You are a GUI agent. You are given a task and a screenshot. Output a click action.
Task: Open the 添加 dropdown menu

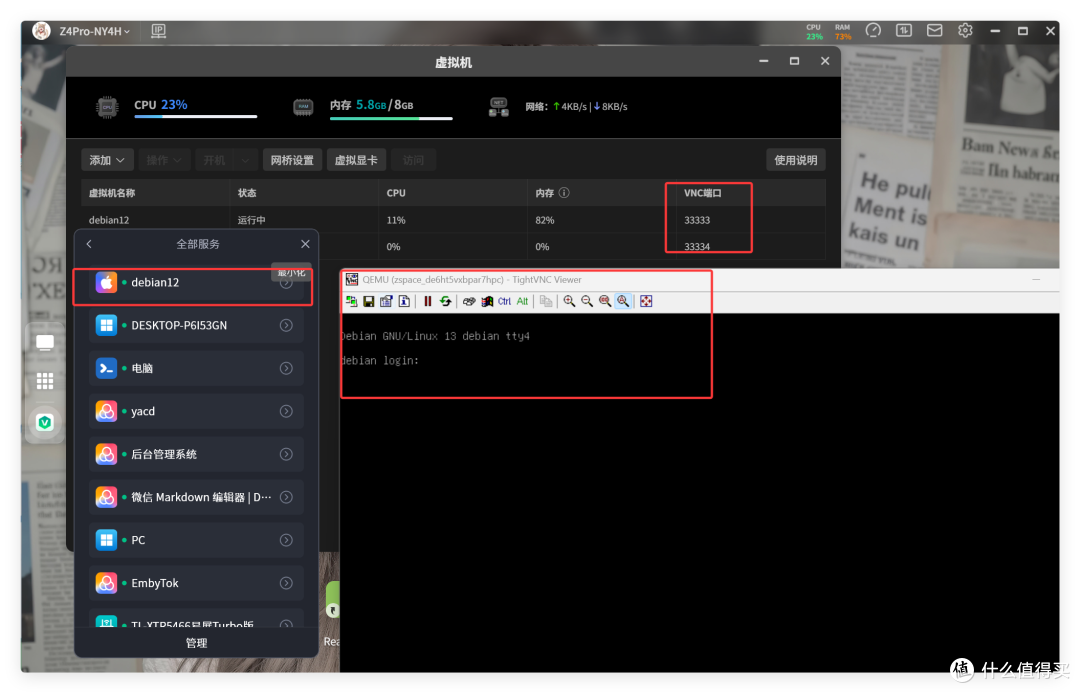tap(107, 160)
